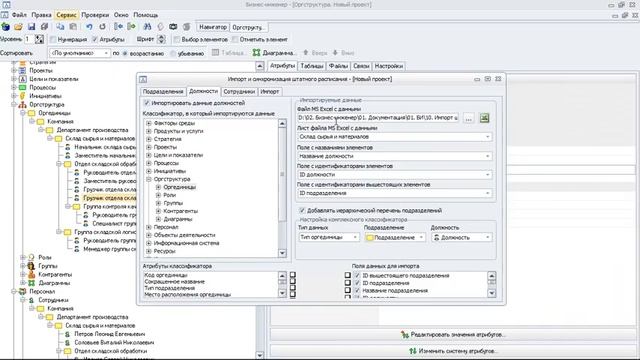Click the Группы icon in navigator tree
Viewport: 640px width, 360px height.
click(x=31, y=266)
